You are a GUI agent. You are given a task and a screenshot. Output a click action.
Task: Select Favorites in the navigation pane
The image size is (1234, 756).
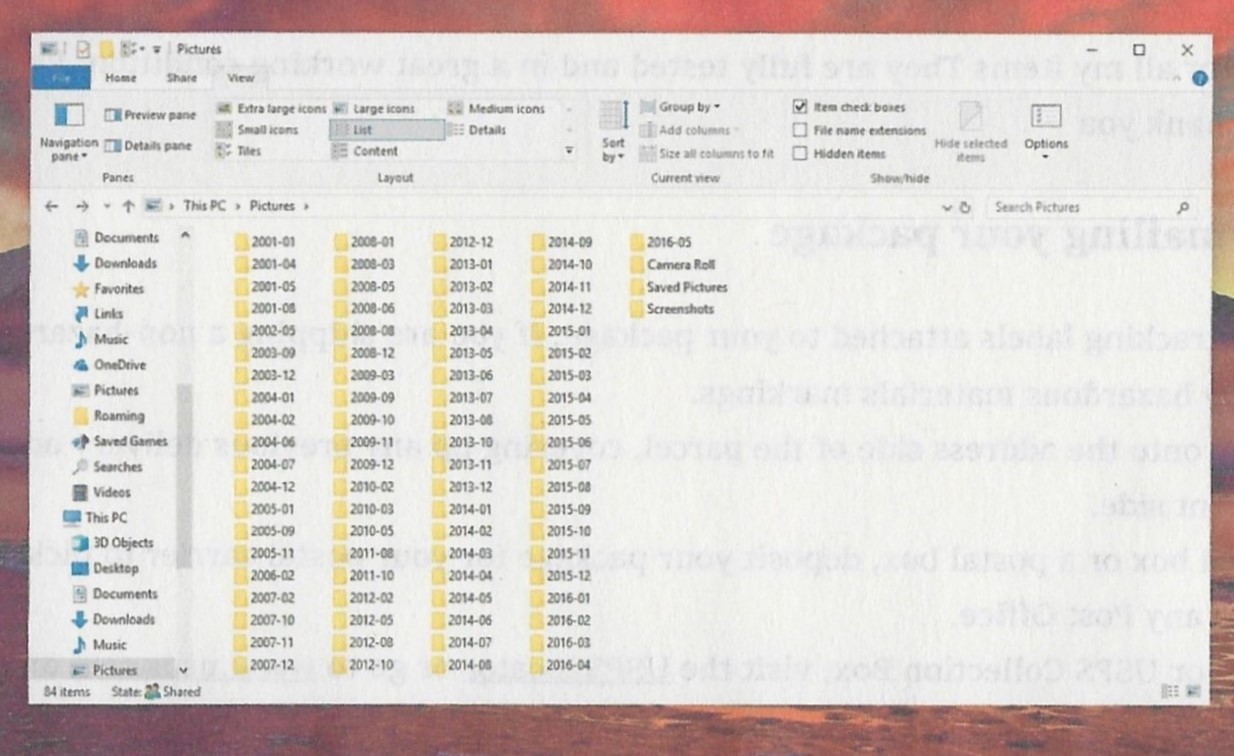(108, 289)
